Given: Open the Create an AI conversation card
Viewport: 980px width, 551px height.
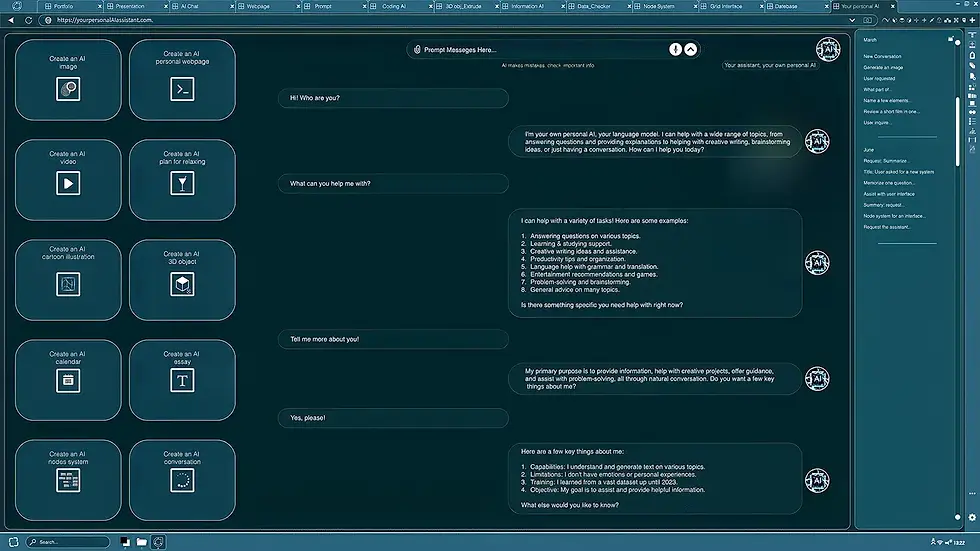Looking at the screenshot, I should tap(182, 480).
